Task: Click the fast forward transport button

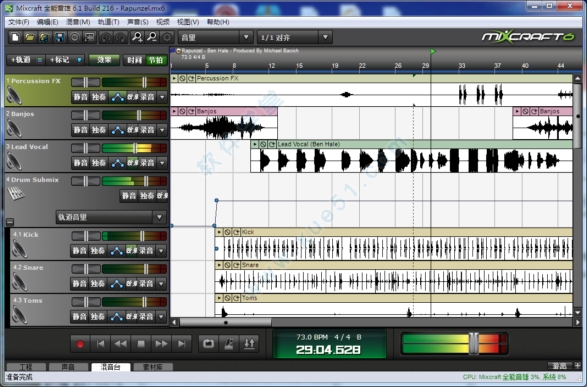Action: [161, 344]
